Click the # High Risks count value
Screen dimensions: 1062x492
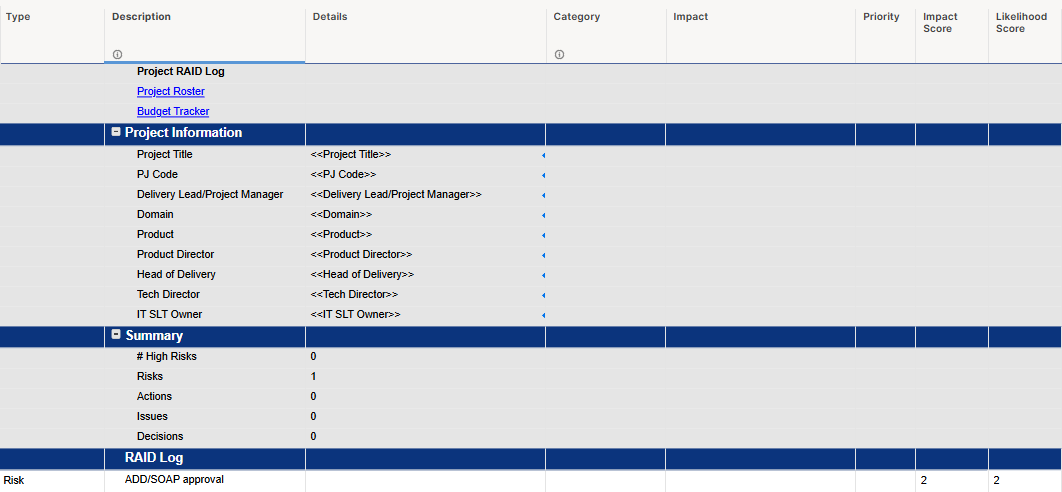314,356
